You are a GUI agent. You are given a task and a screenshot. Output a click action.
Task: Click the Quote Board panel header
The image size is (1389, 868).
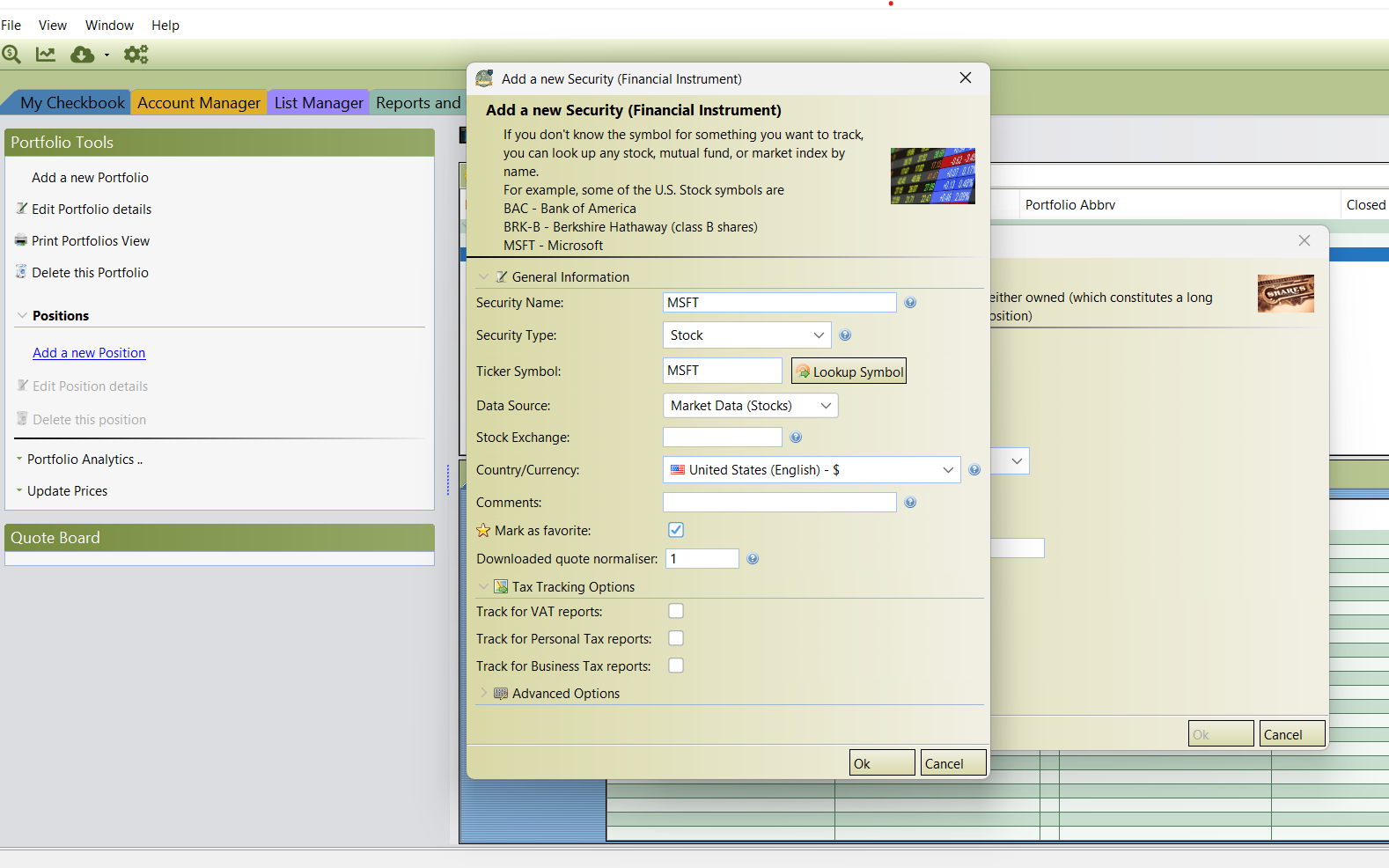tap(220, 538)
